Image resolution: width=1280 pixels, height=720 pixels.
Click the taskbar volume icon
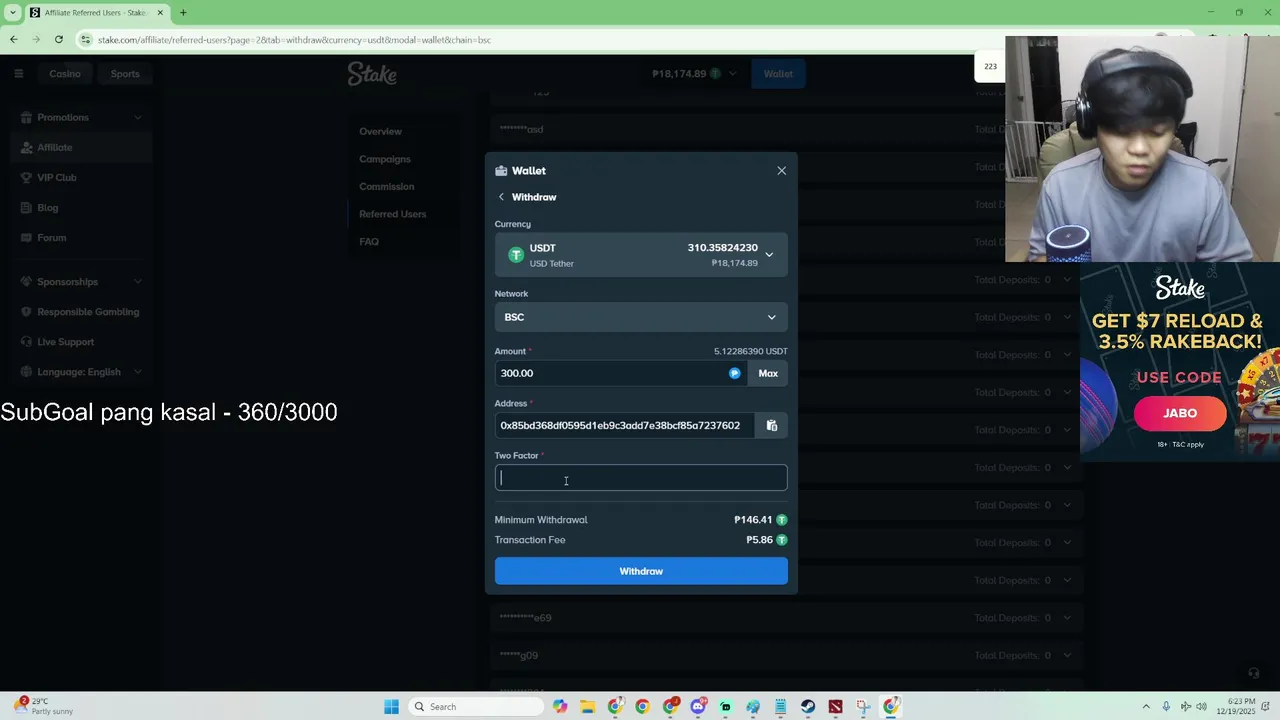pyautogui.click(x=1201, y=706)
